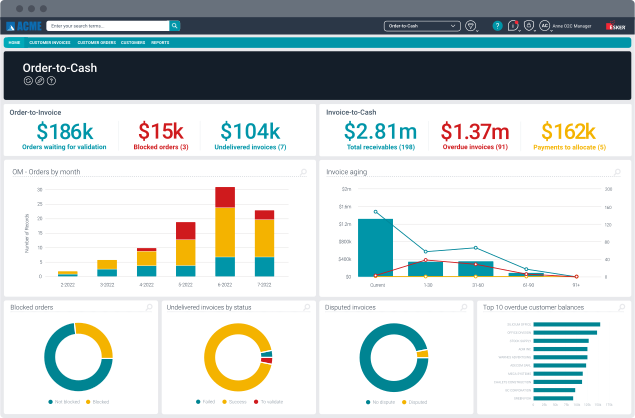Screen dimensions: 635x418
Task: Click the magnifier on Disputed invoices panel
Action: 460,308
